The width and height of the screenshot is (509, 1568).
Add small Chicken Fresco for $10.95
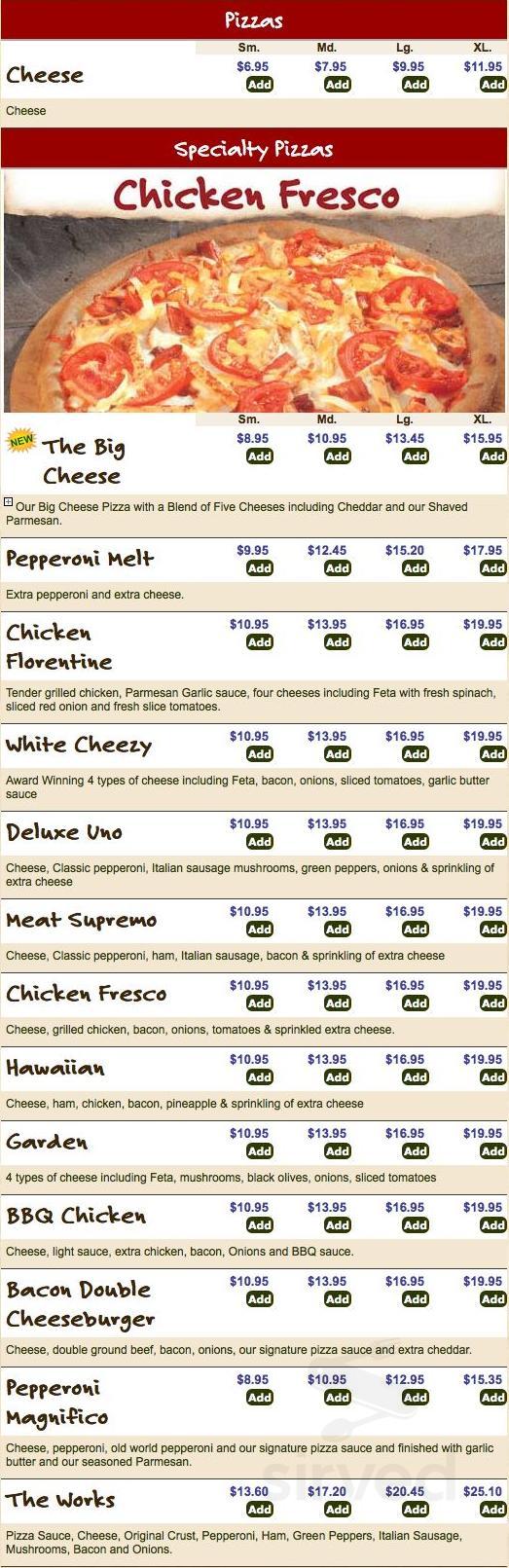pos(259,1003)
